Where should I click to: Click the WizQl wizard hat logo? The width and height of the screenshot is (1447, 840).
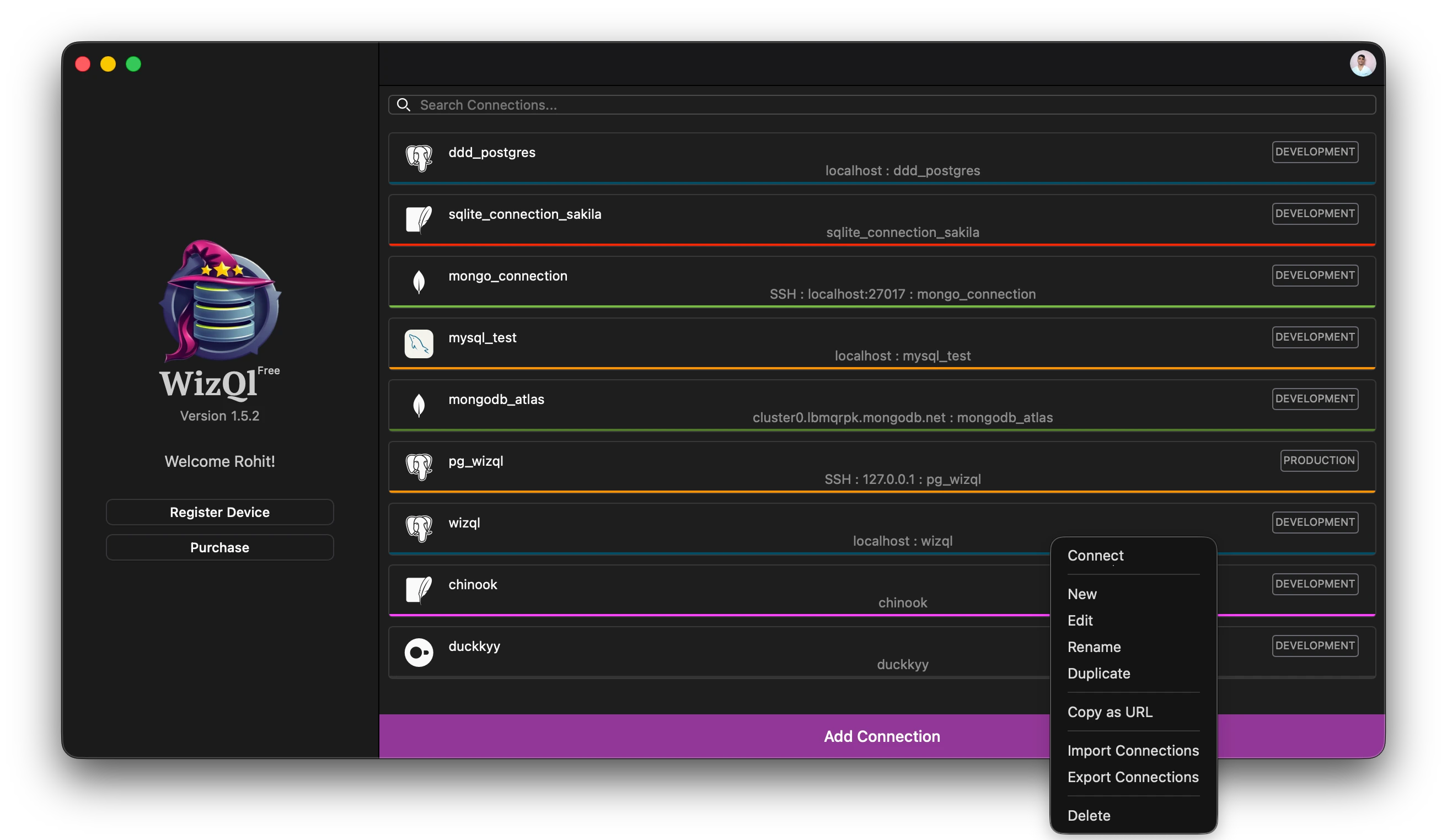[x=220, y=301]
